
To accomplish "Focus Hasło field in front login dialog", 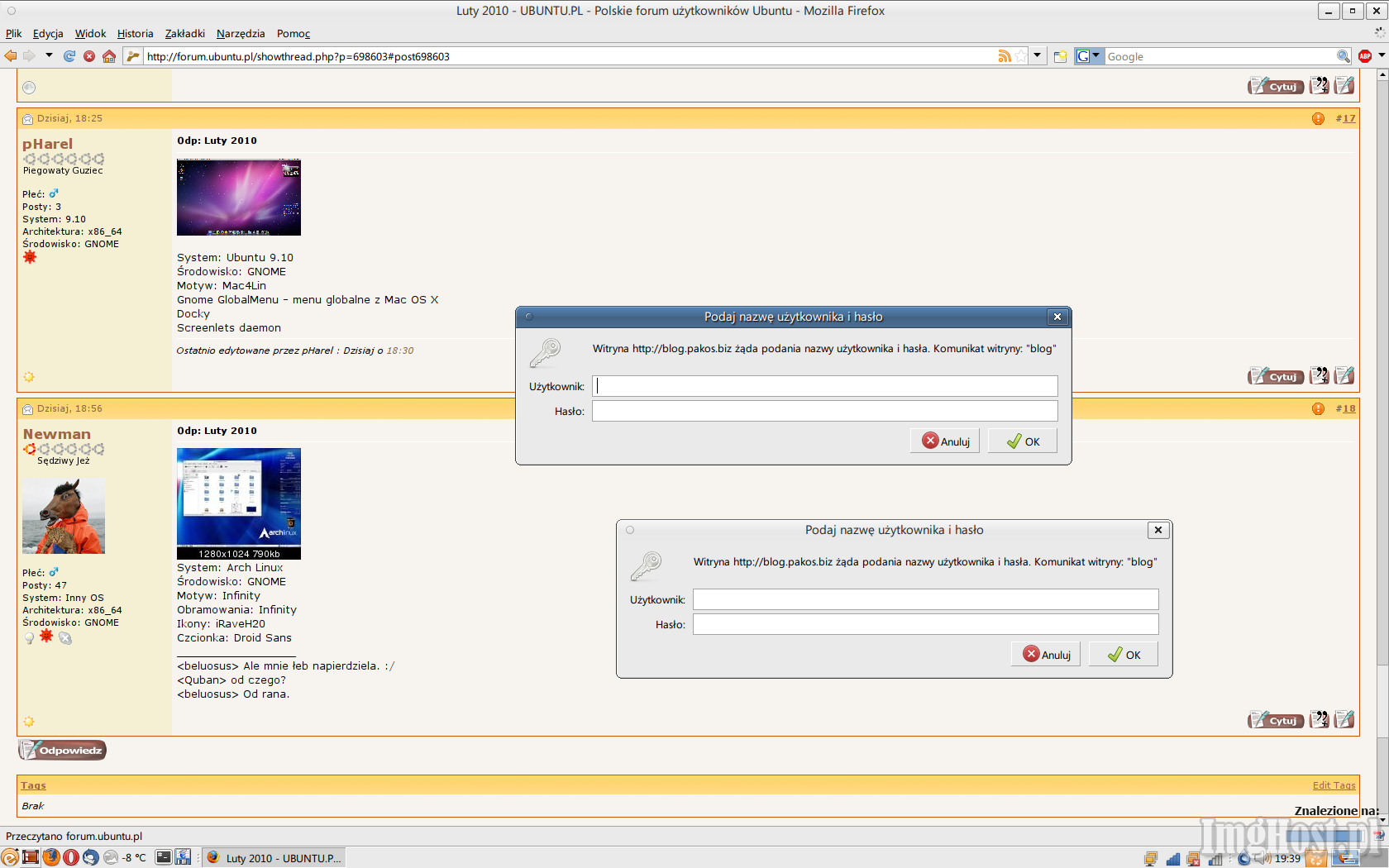I will [x=824, y=411].
